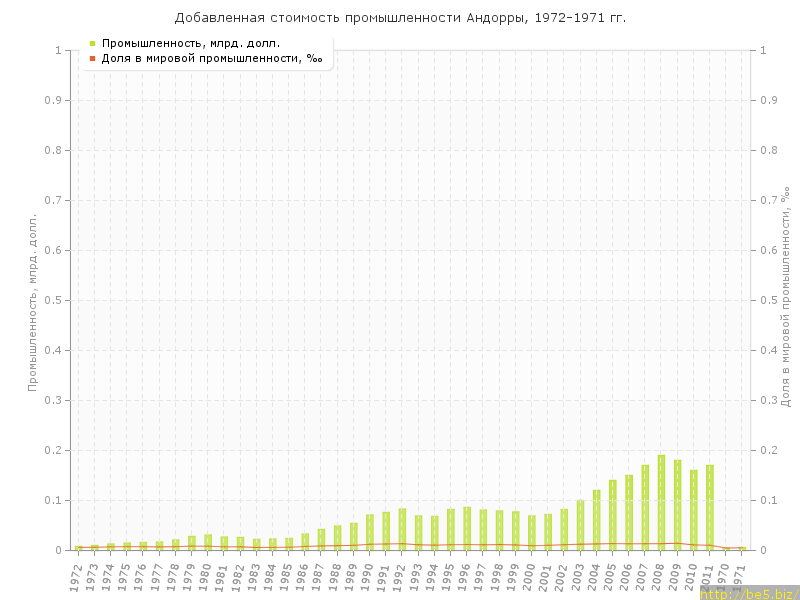
Task: Click the 2011 bar in the chart
Action: (710, 507)
